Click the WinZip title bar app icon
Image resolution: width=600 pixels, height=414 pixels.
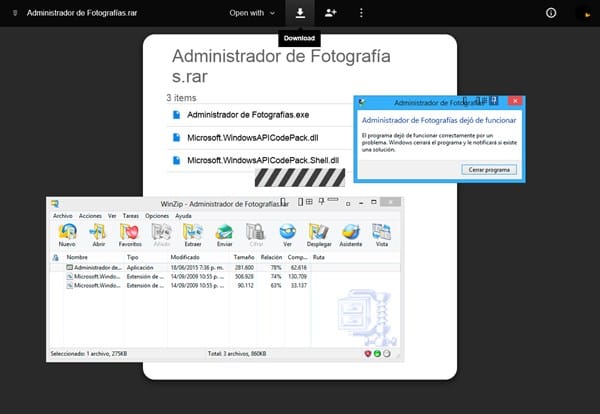tap(55, 204)
